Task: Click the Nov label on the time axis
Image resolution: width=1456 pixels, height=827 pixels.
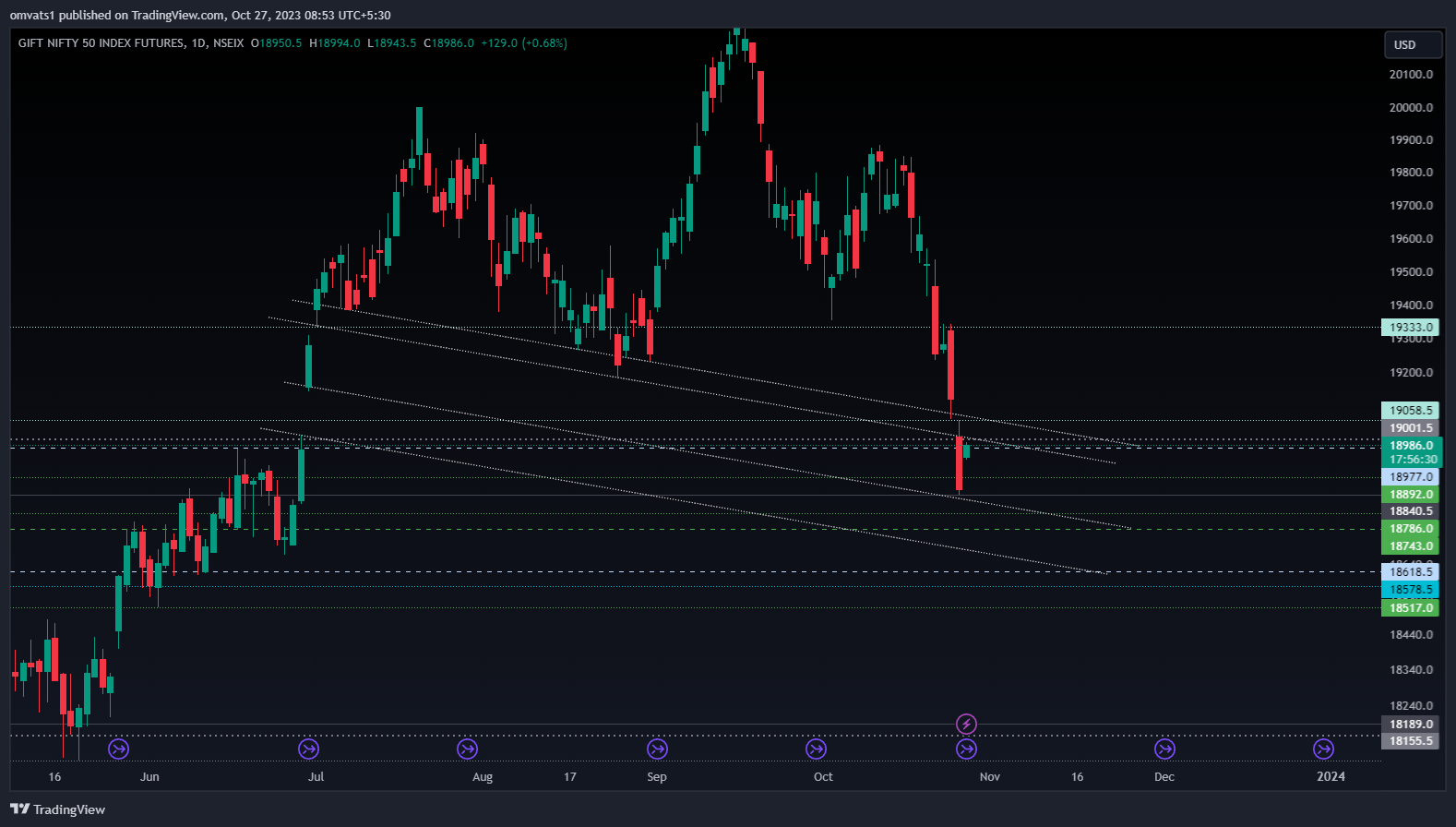Action: pos(990,776)
